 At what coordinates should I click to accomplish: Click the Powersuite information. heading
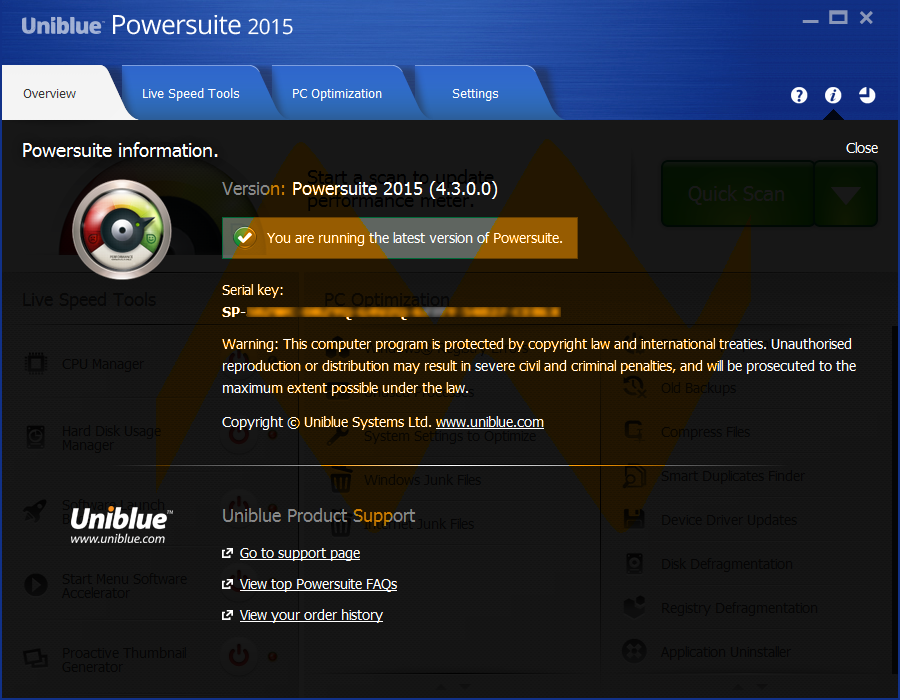click(x=120, y=150)
